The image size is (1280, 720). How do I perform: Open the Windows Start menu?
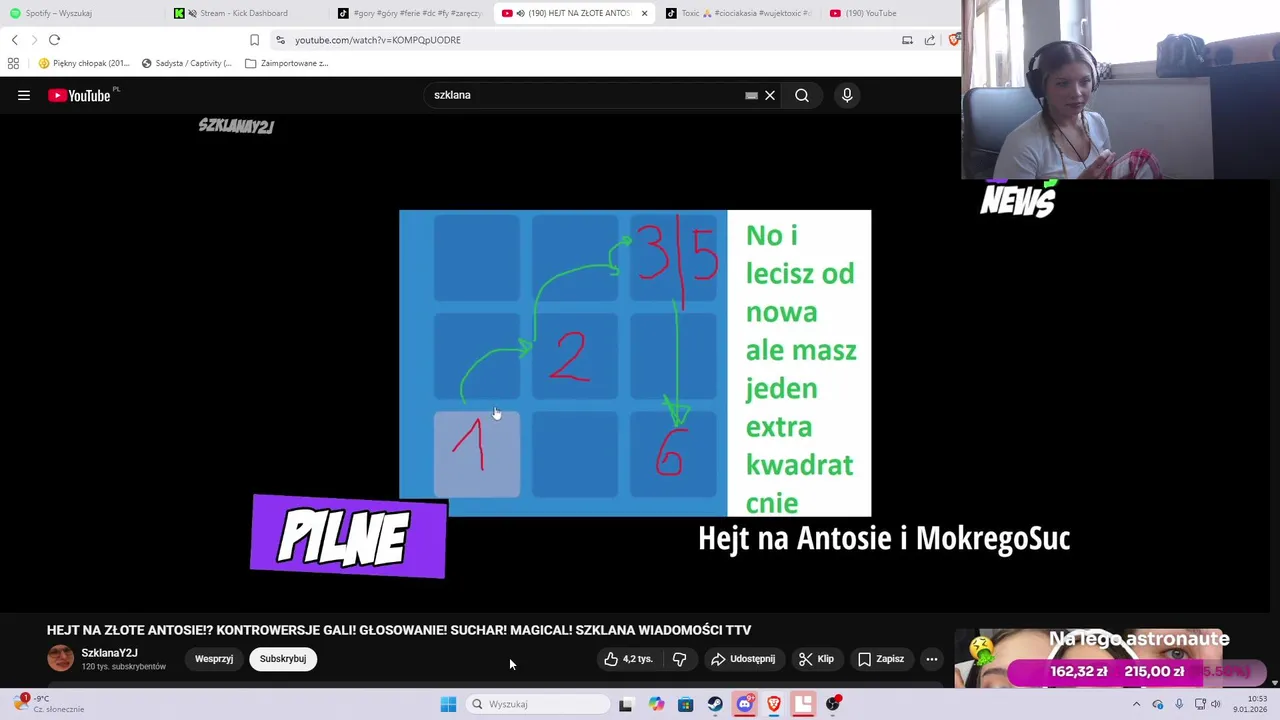coord(448,704)
